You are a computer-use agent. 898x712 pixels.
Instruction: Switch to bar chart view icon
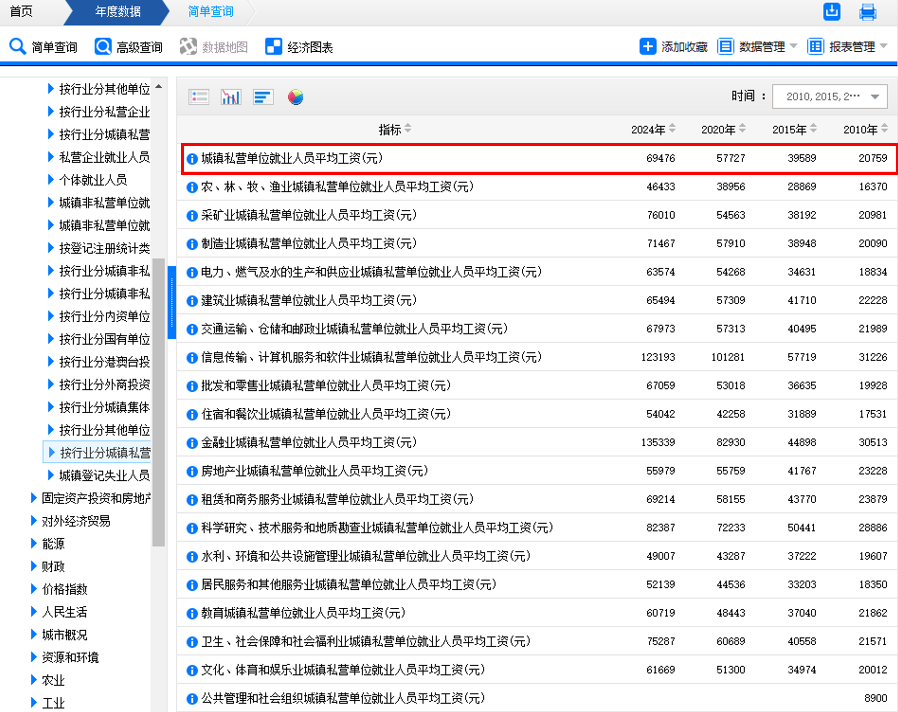231,97
